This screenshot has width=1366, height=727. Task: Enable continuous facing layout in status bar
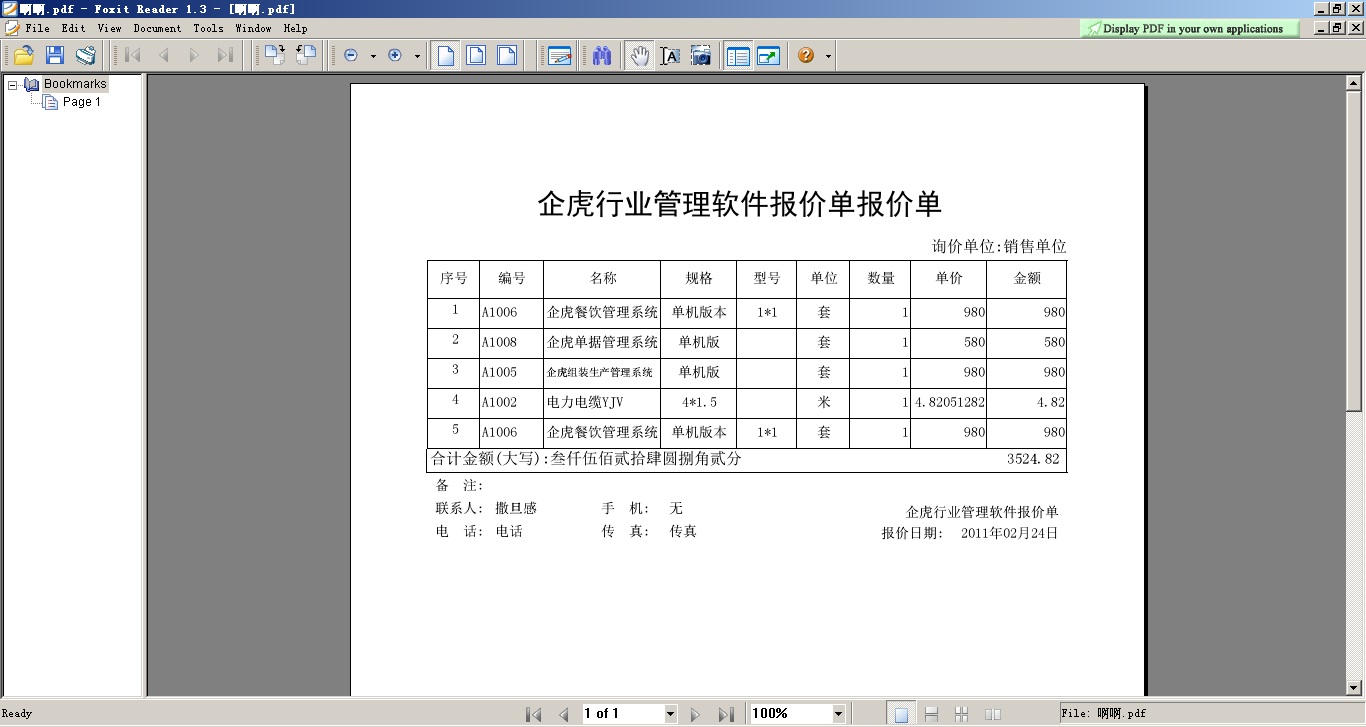[962, 714]
